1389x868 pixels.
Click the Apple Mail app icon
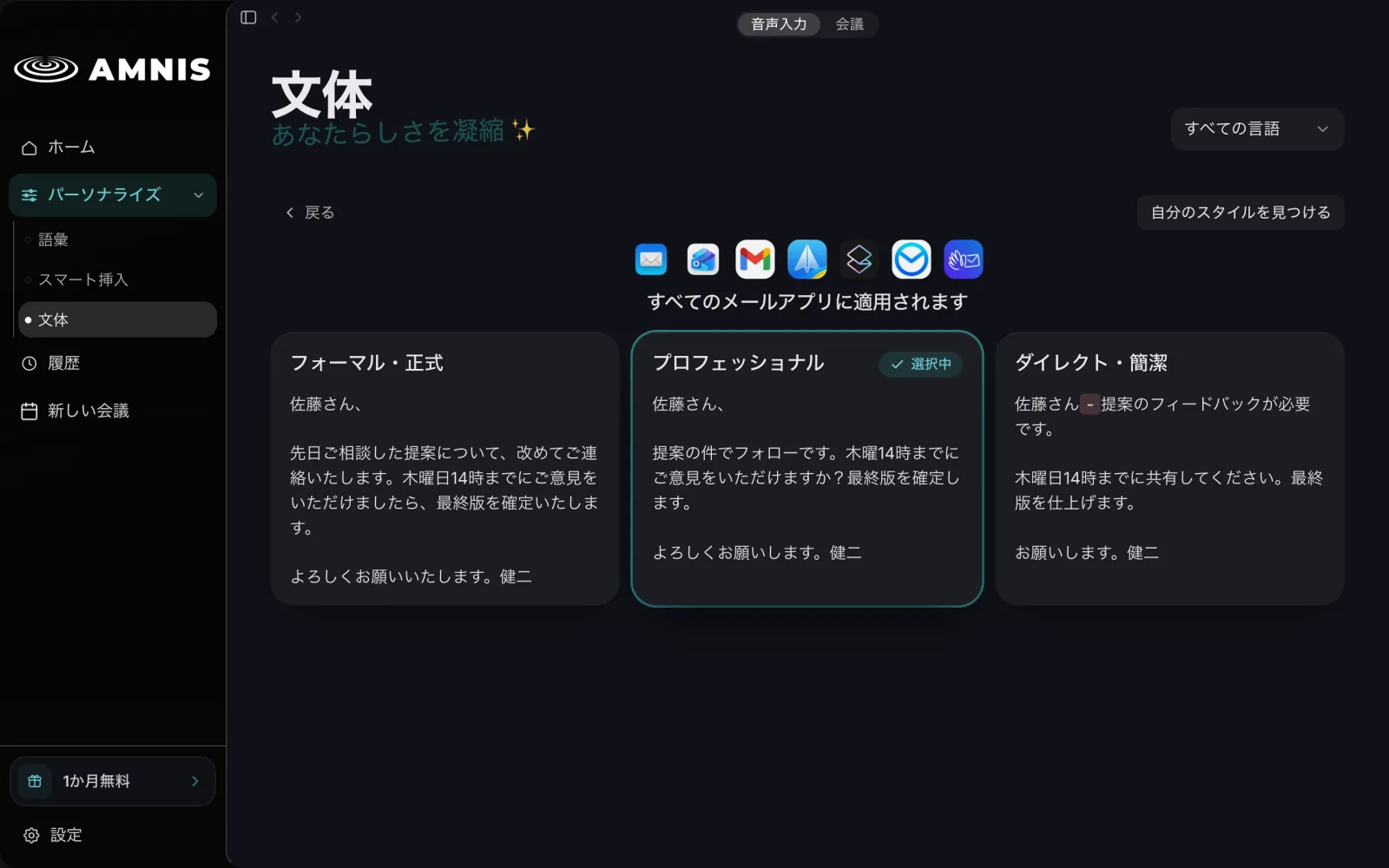tap(651, 259)
